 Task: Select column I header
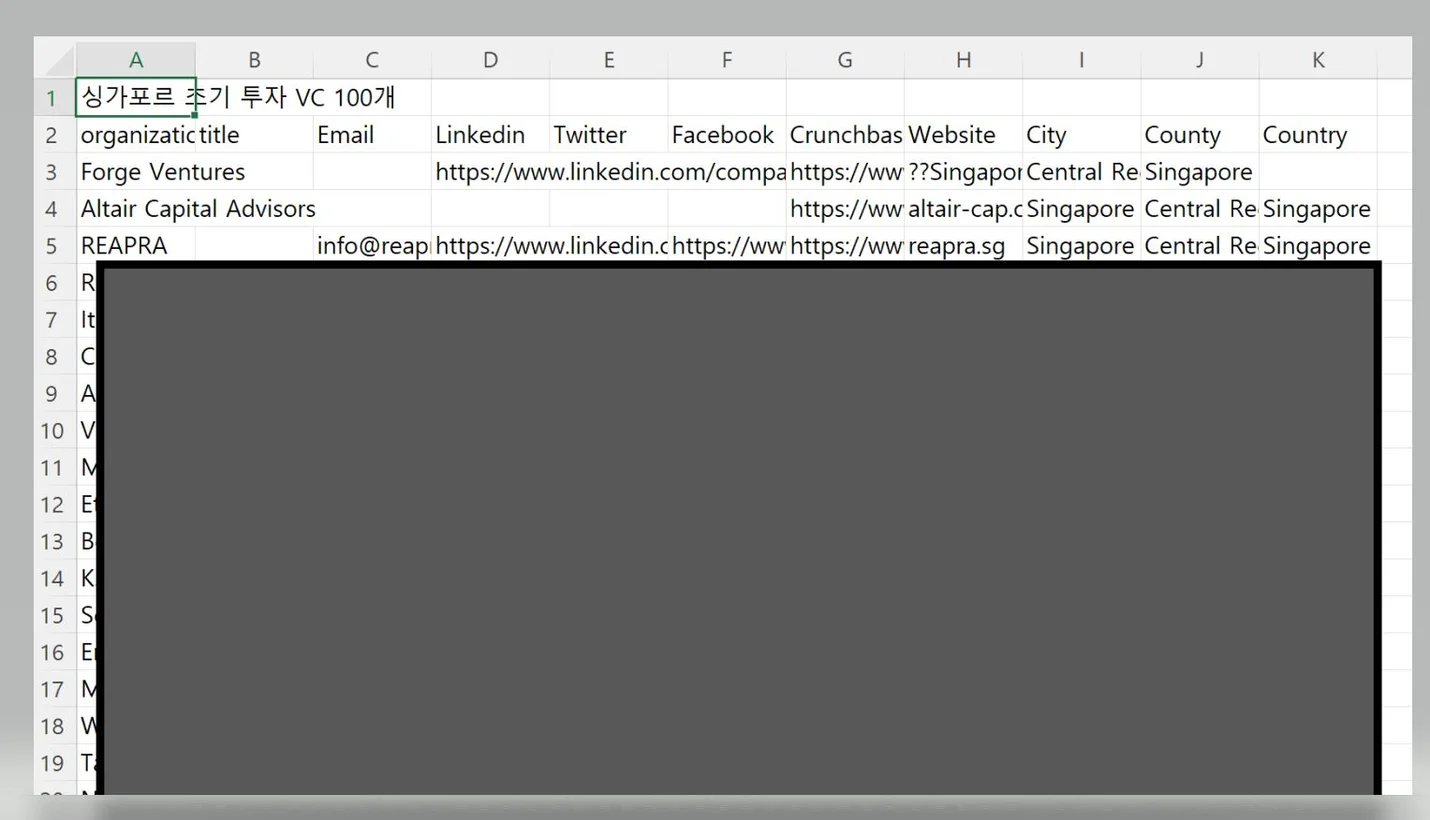coord(1081,60)
